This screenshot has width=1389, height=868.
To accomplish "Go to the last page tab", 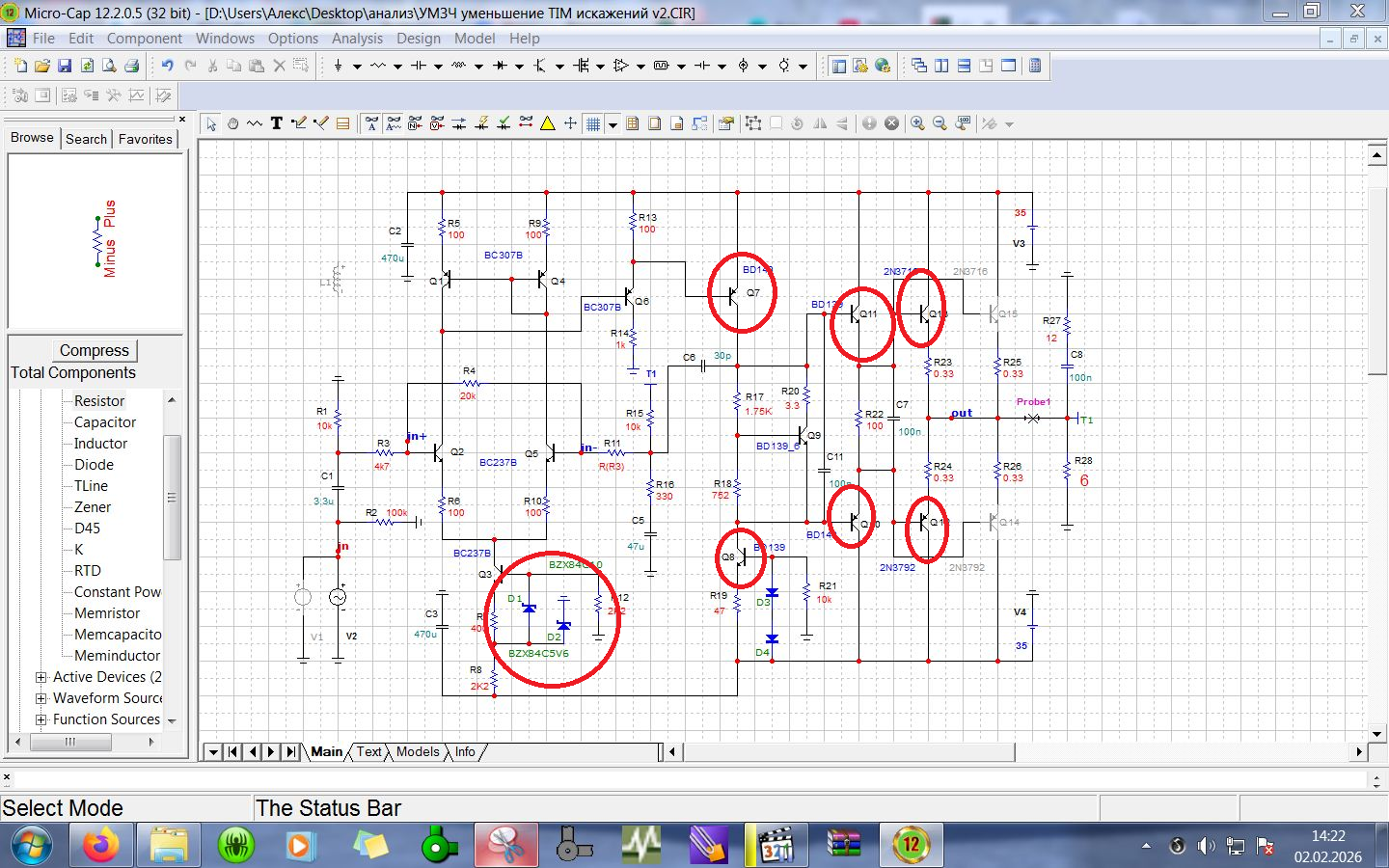I will click(291, 752).
